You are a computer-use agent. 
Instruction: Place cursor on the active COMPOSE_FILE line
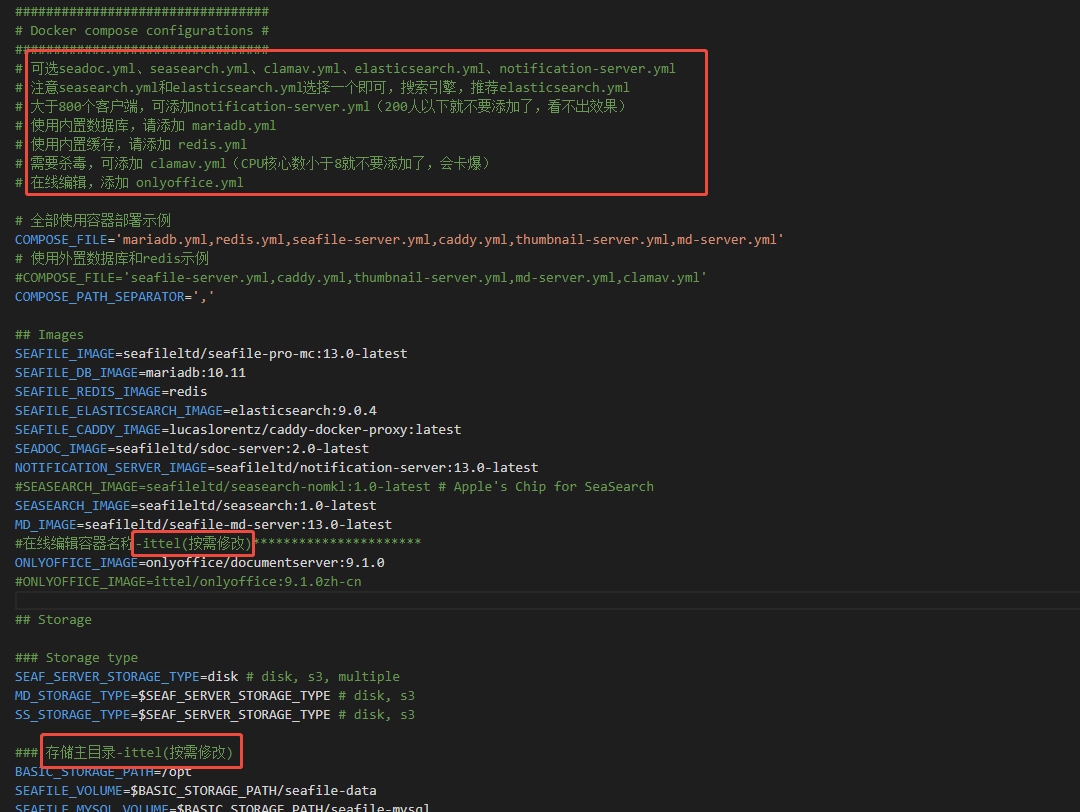398,240
